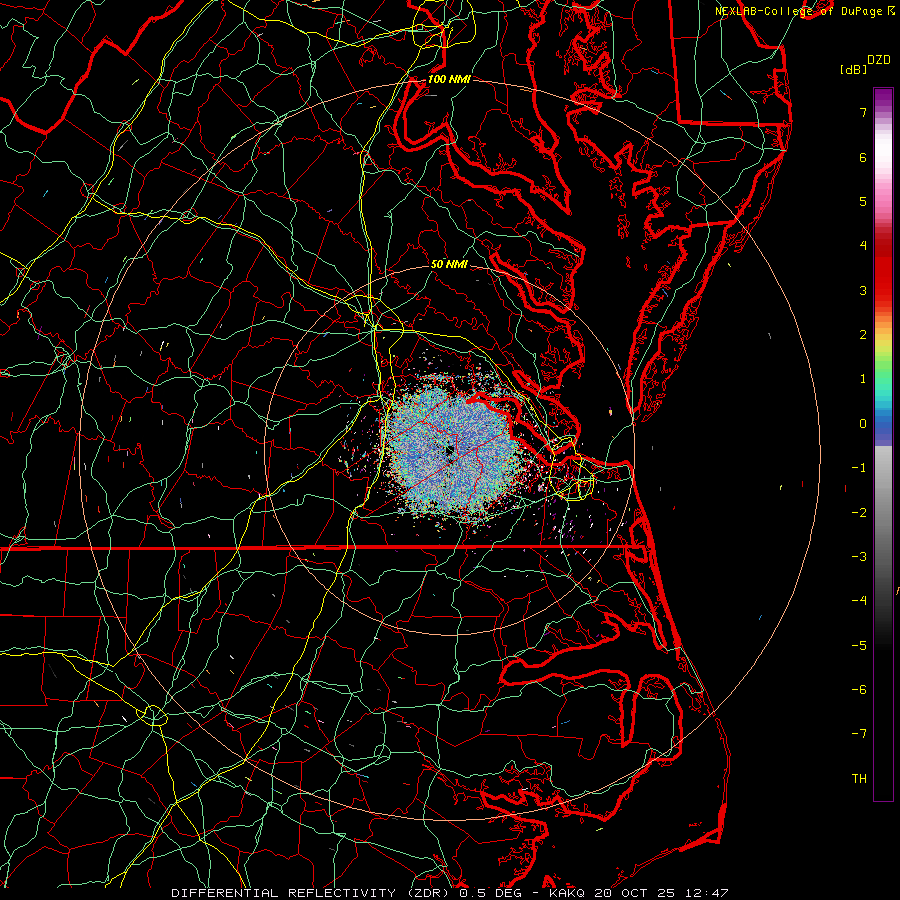Click the -1 dB scale label
This screenshot has height=900, width=900.
point(859,468)
